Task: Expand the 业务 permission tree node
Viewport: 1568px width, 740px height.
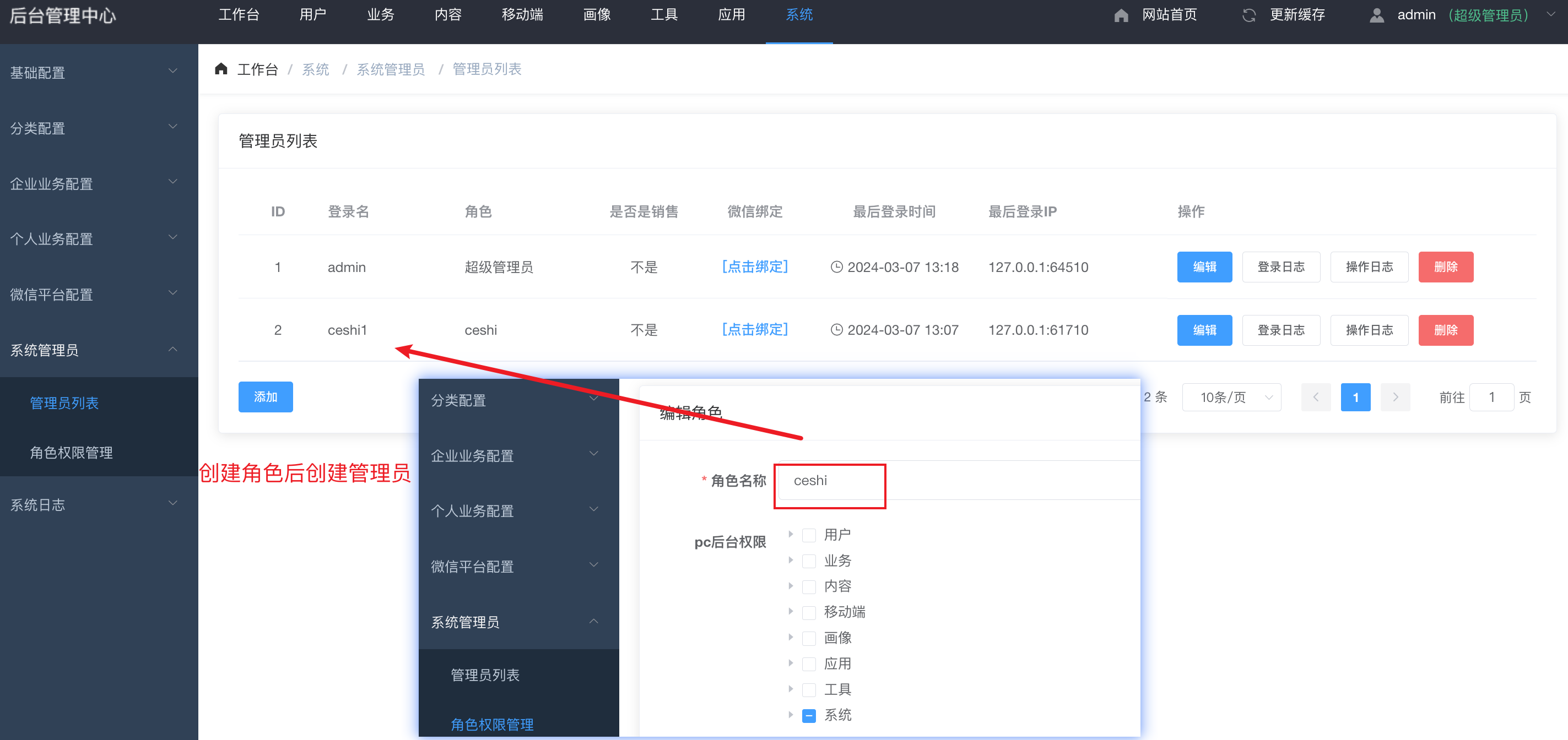Action: 791,560
